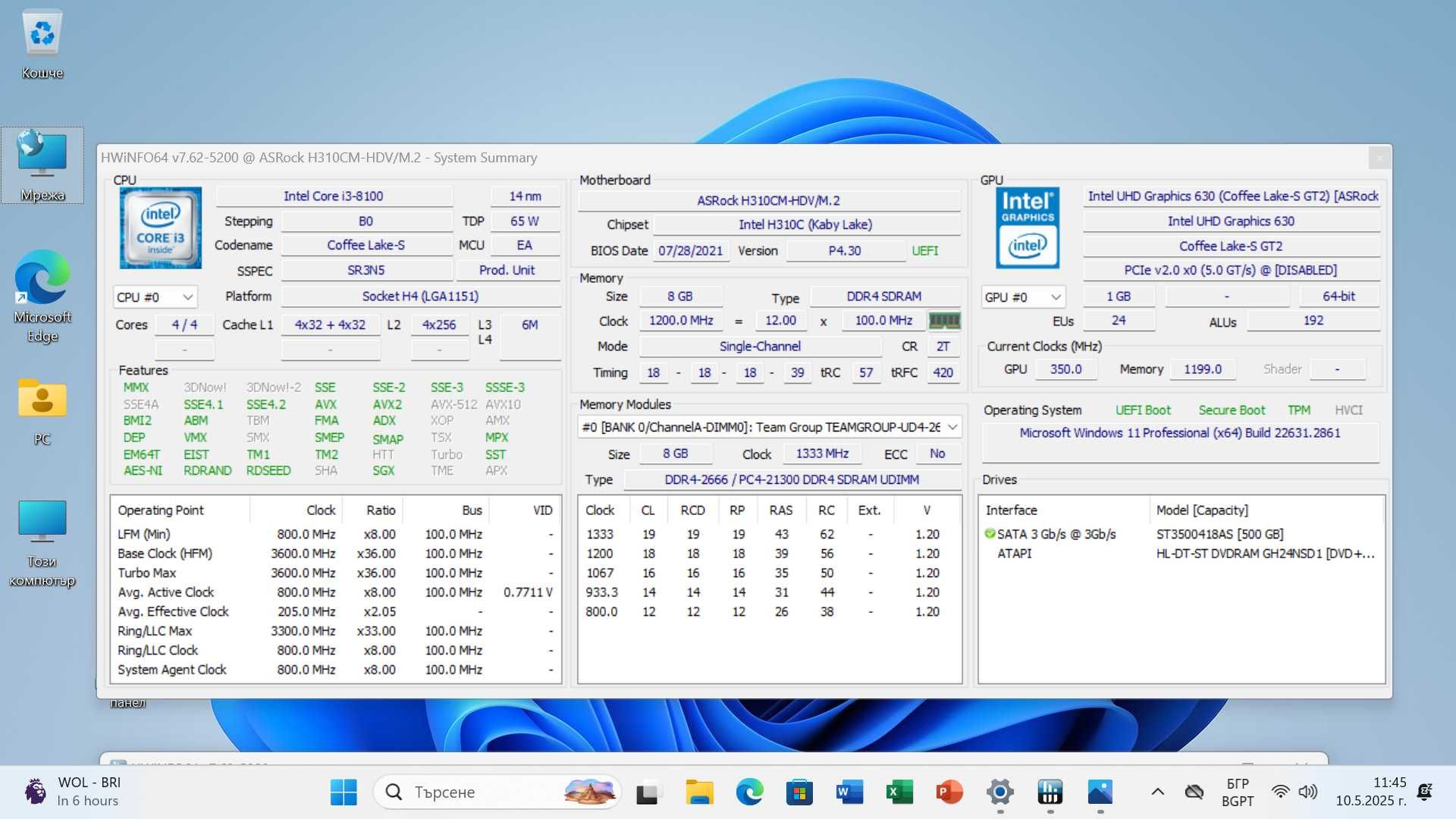Screen dimensions: 1456x819
Task: Click the Secure Boot label
Action: [1232, 410]
